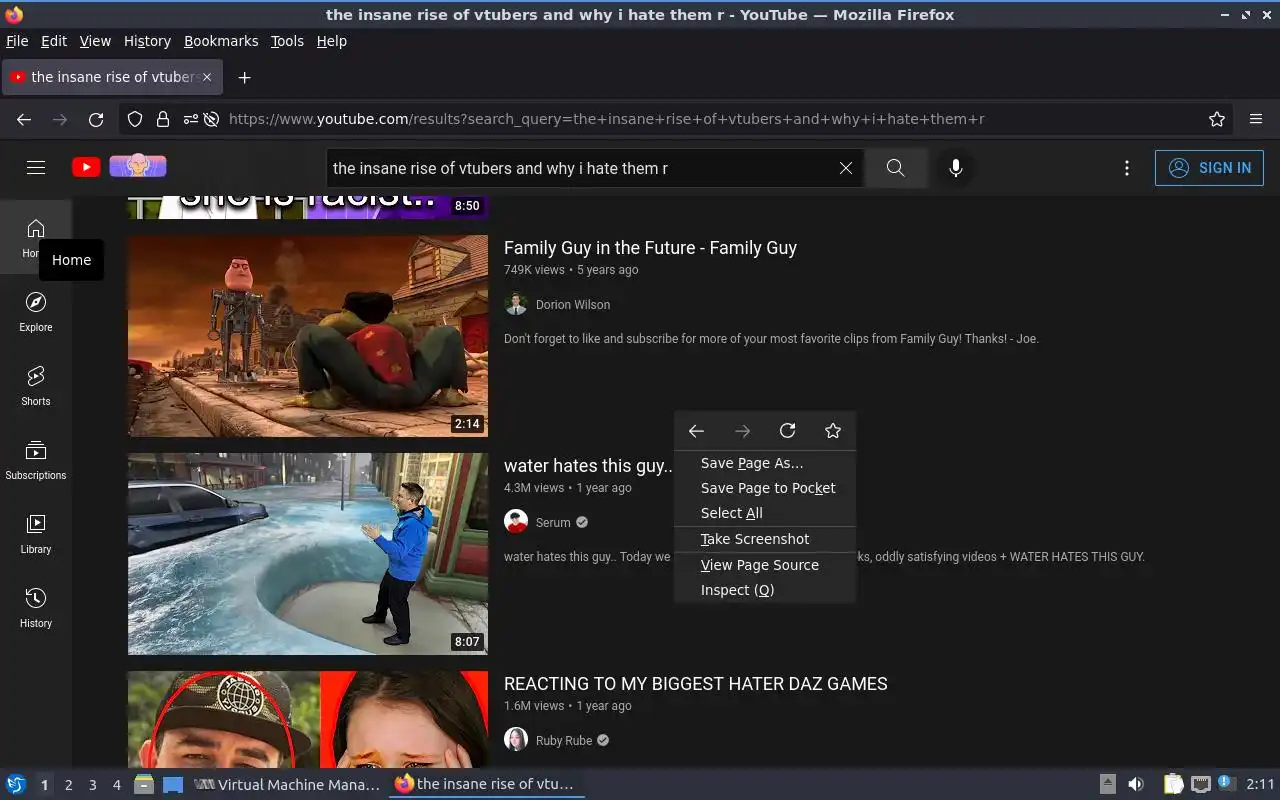Click Ruby Rube channel avatar
Viewport: 1280px width, 800px height.
click(516, 740)
